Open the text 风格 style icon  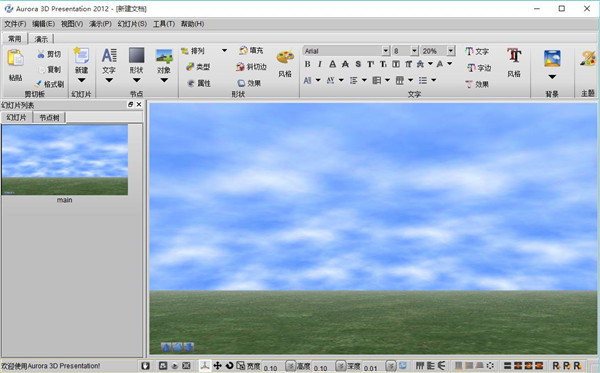coord(514,56)
